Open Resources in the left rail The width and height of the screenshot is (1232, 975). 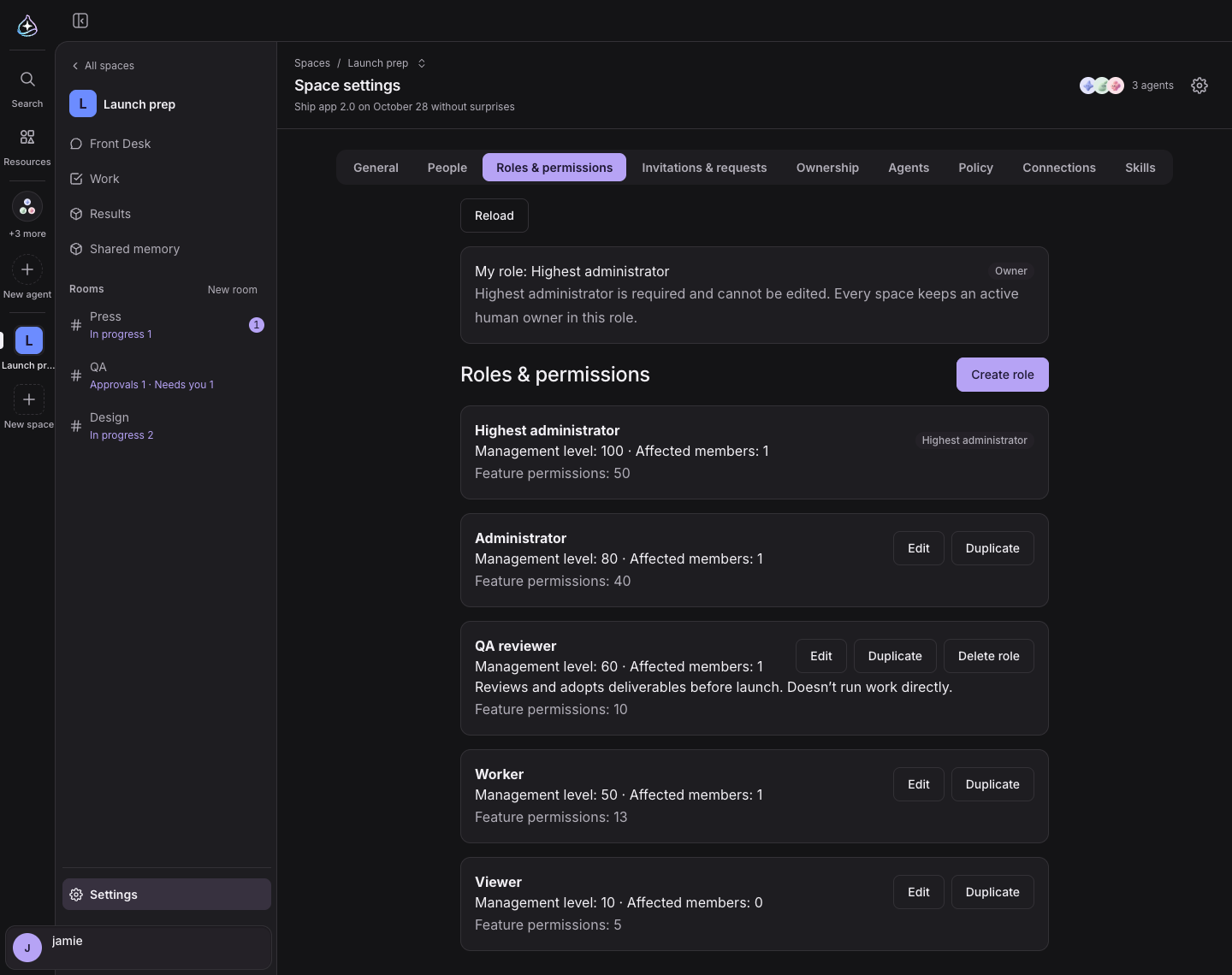[x=27, y=147]
